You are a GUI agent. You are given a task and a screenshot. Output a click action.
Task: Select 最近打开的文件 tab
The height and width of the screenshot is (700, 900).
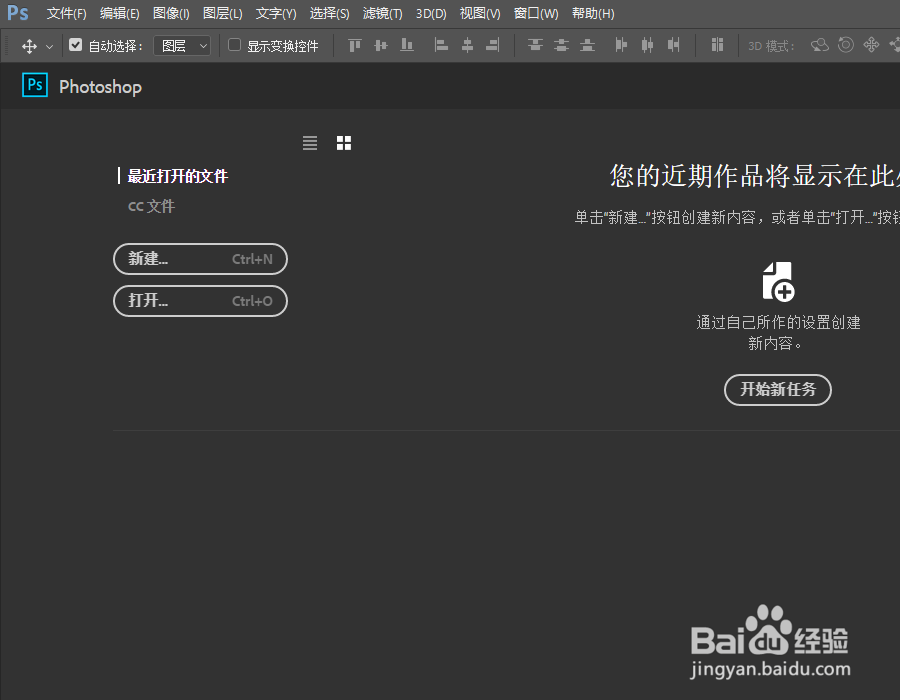[x=177, y=176]
